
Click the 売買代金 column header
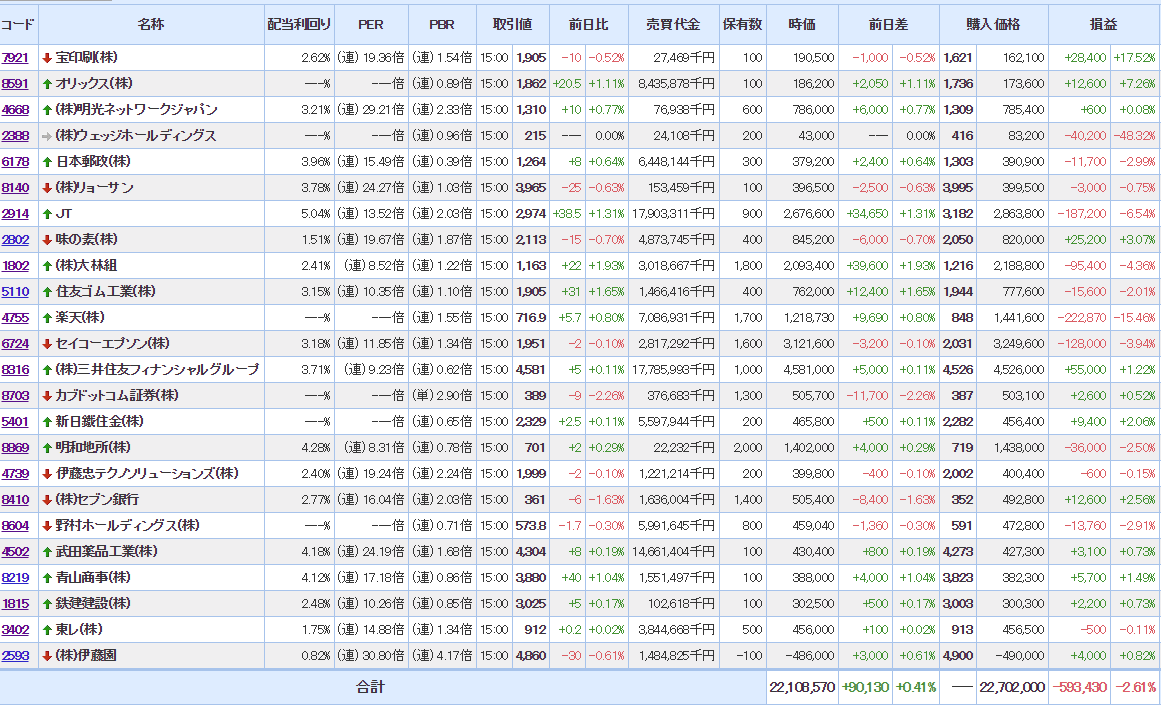click(673, 24)
